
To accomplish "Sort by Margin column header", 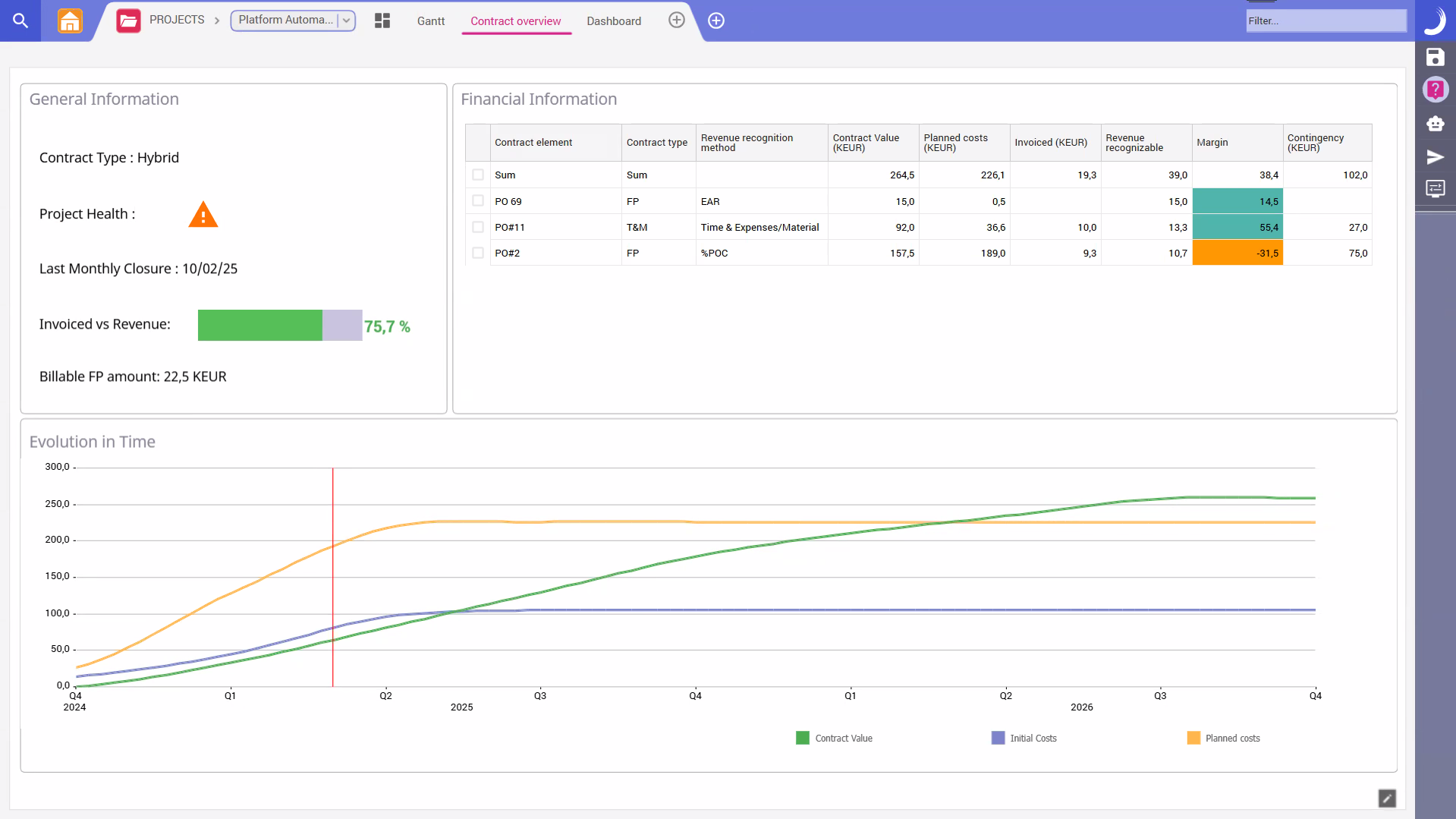I will point(1237,143).
